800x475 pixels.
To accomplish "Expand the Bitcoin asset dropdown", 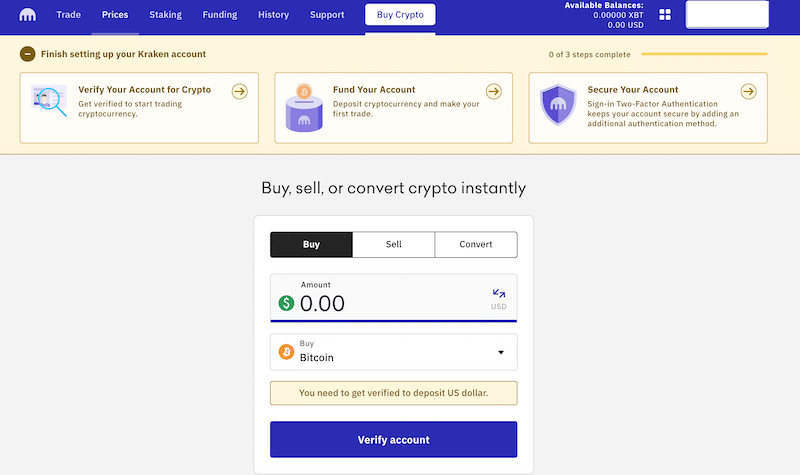I will (393, 352).
